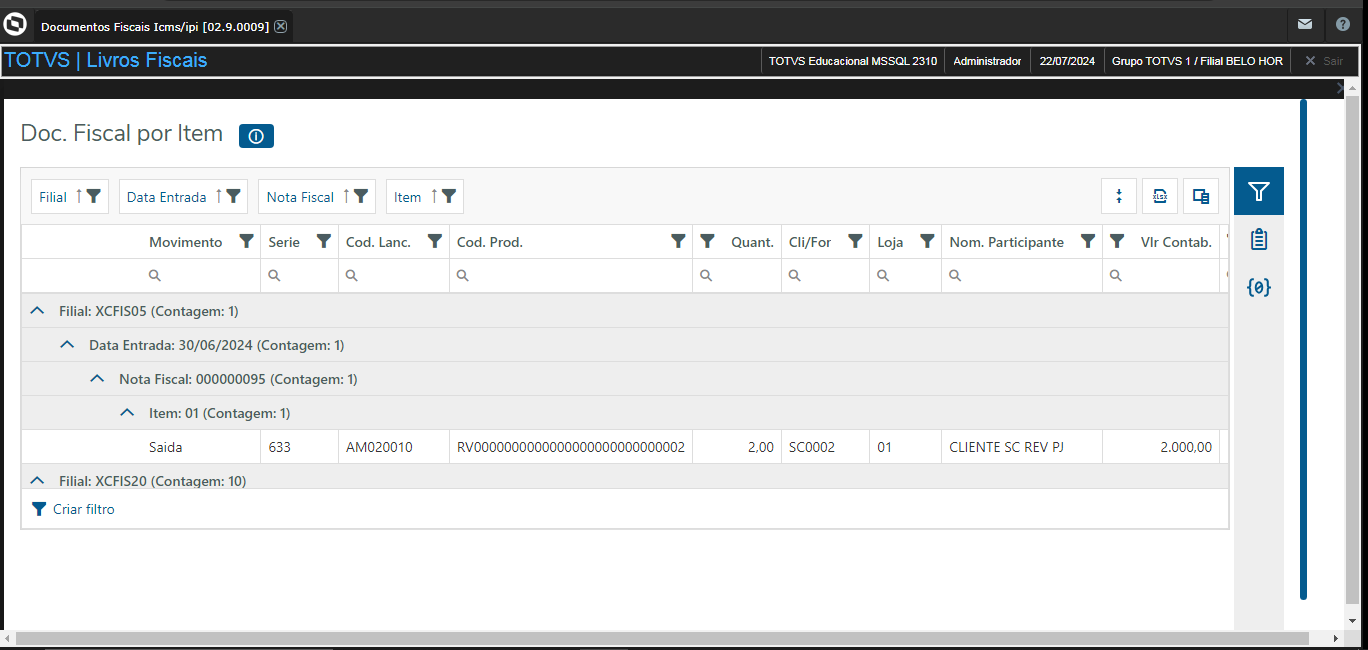Screen dimensions: 1368x650
Task: Collapse Data Entrada: 30/06/2024 group
Action: click(x=67, y=345)
